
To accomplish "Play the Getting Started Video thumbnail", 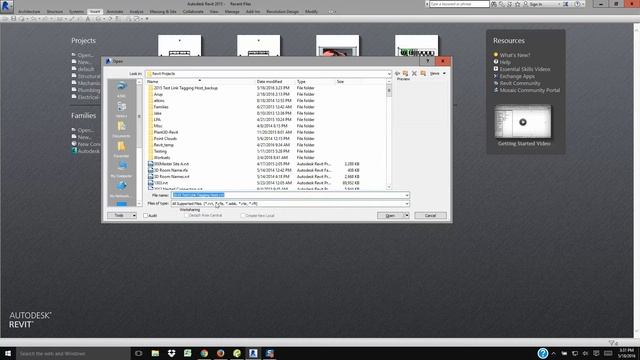I will pyautogui.click(x=523, y=122).
